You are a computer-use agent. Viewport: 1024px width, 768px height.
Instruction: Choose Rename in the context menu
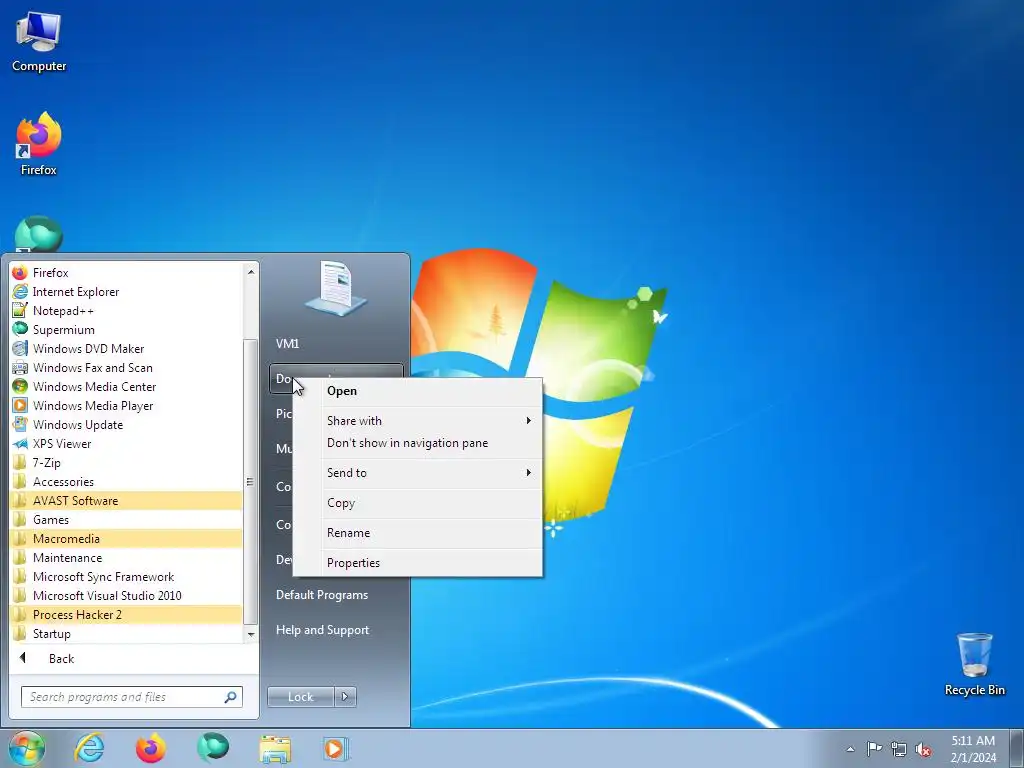417,533
